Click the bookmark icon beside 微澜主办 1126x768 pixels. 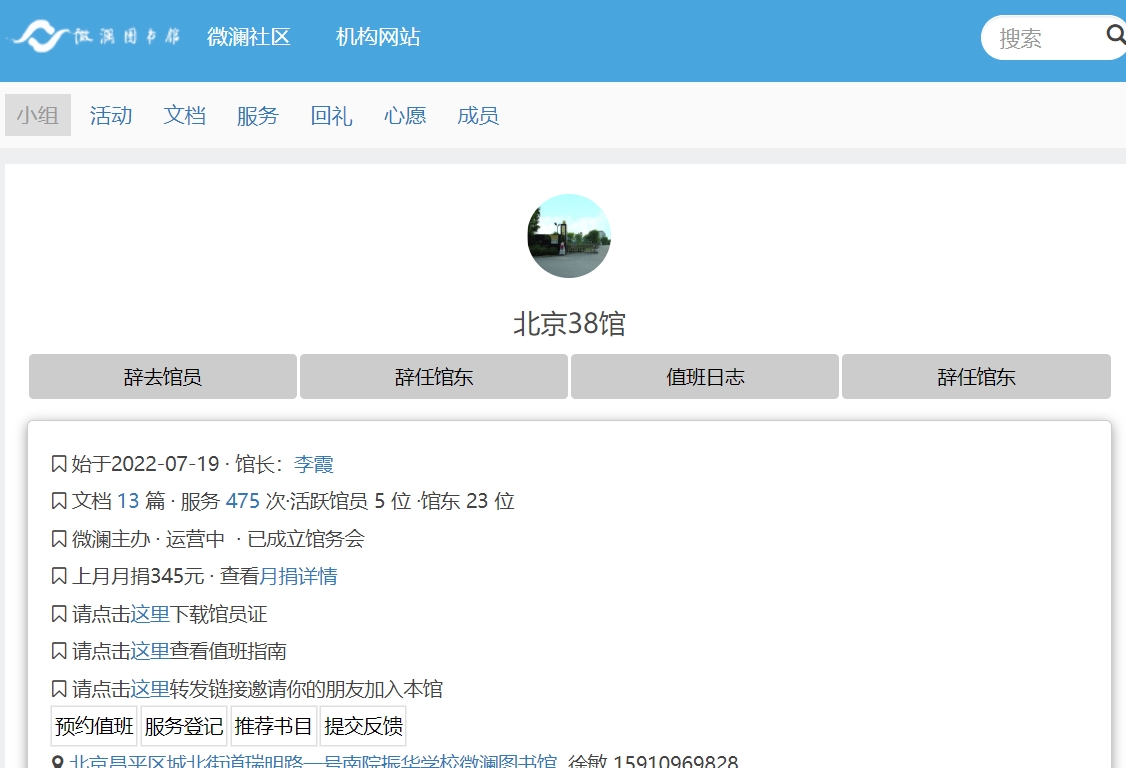pos(59,539)
